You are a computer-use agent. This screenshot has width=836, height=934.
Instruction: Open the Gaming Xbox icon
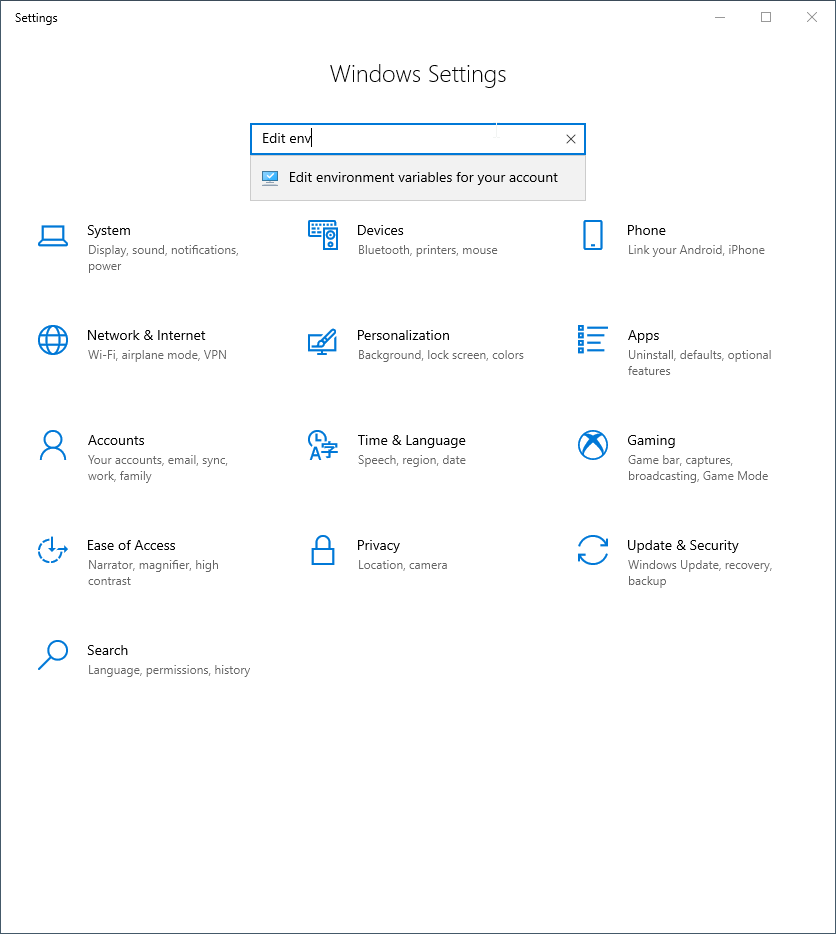point(592,445)
